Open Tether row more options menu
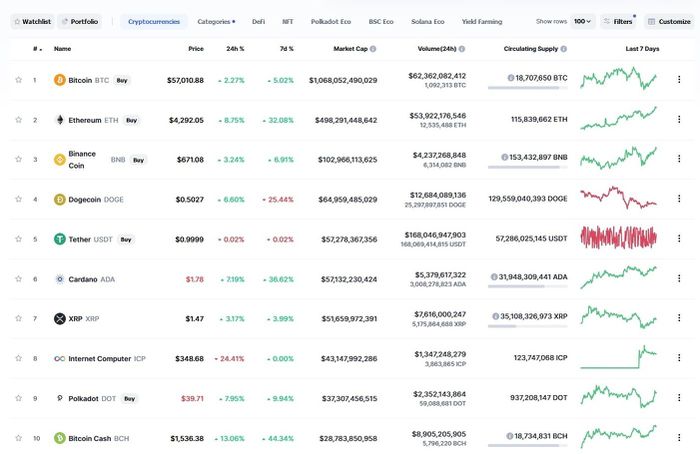The image size is (700, 454). click(x=679, y=238)
